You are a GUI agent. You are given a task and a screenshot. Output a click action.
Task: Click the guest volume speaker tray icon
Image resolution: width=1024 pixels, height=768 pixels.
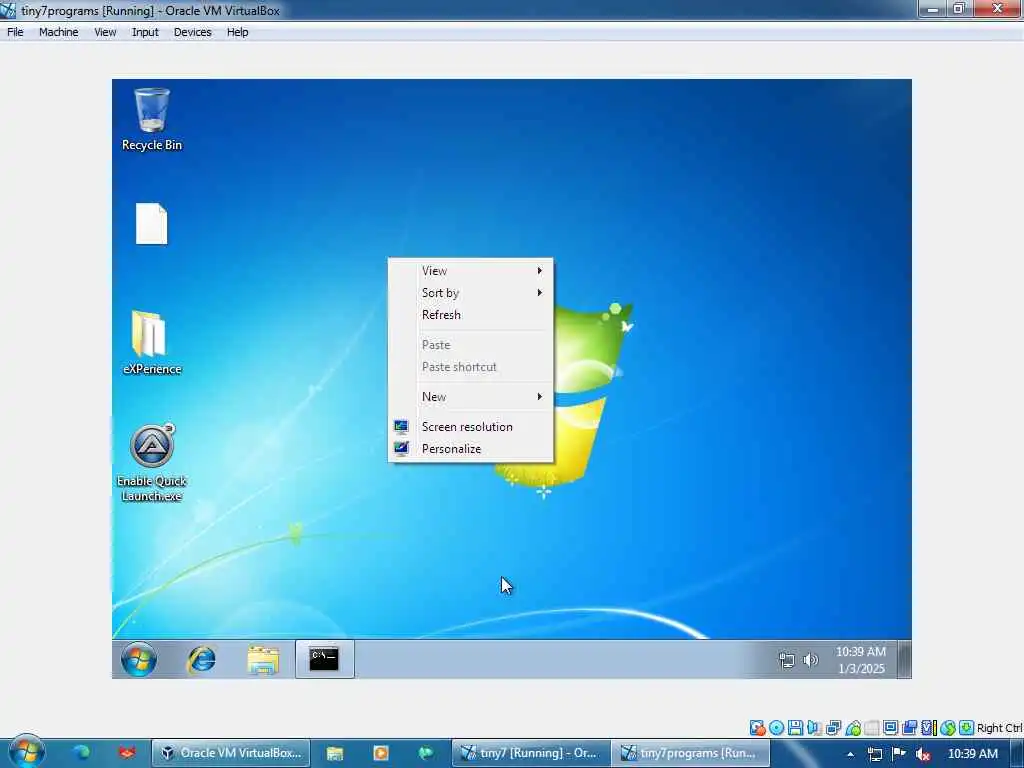[810, 660]
